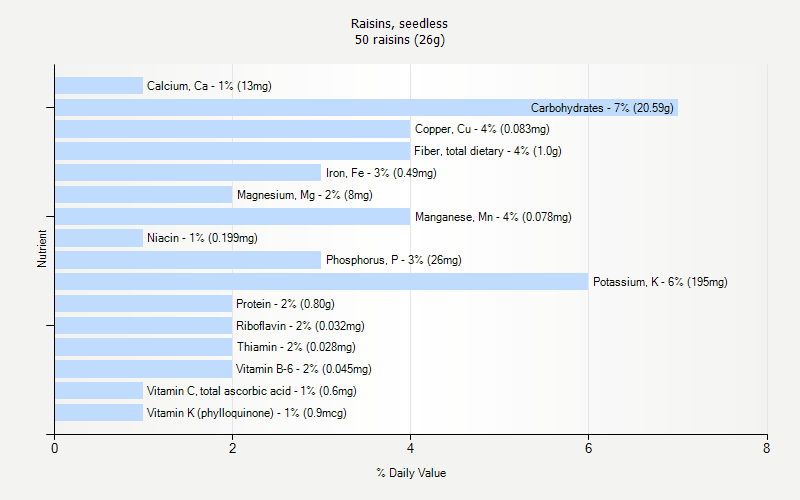Click the Calcium, Ca - 1% (13mg) label
This screenshot has width=800, height=500.
point(209,86)
